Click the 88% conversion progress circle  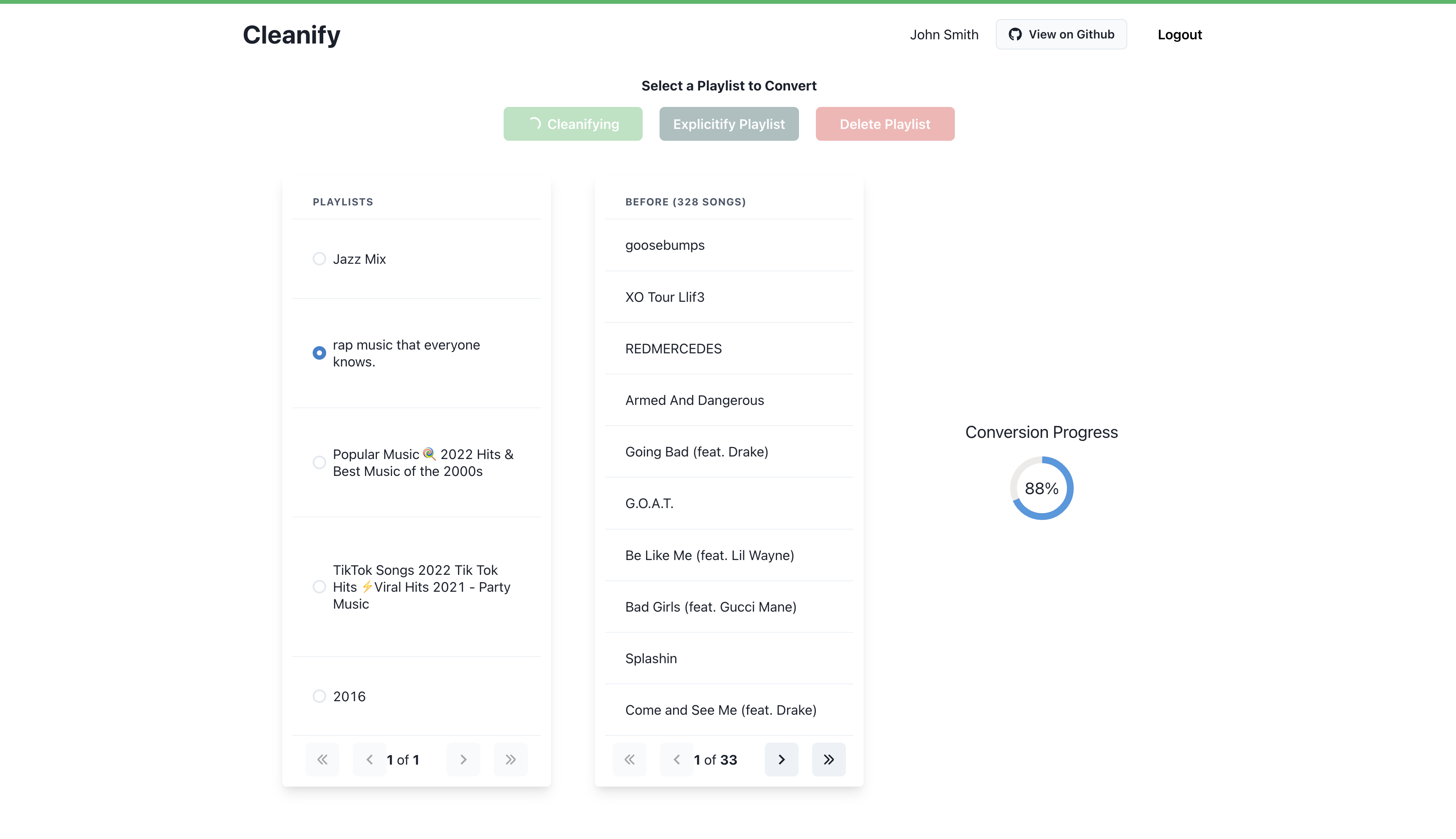click(x=1042, y=488)
